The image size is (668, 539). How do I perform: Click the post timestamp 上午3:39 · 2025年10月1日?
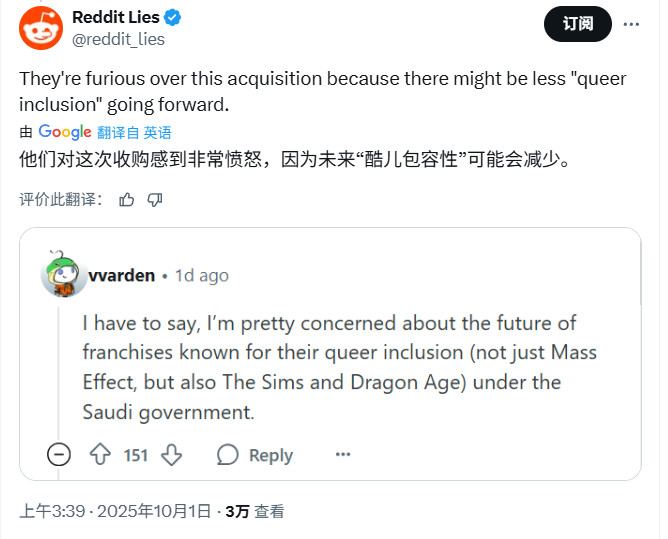[115, 511]
